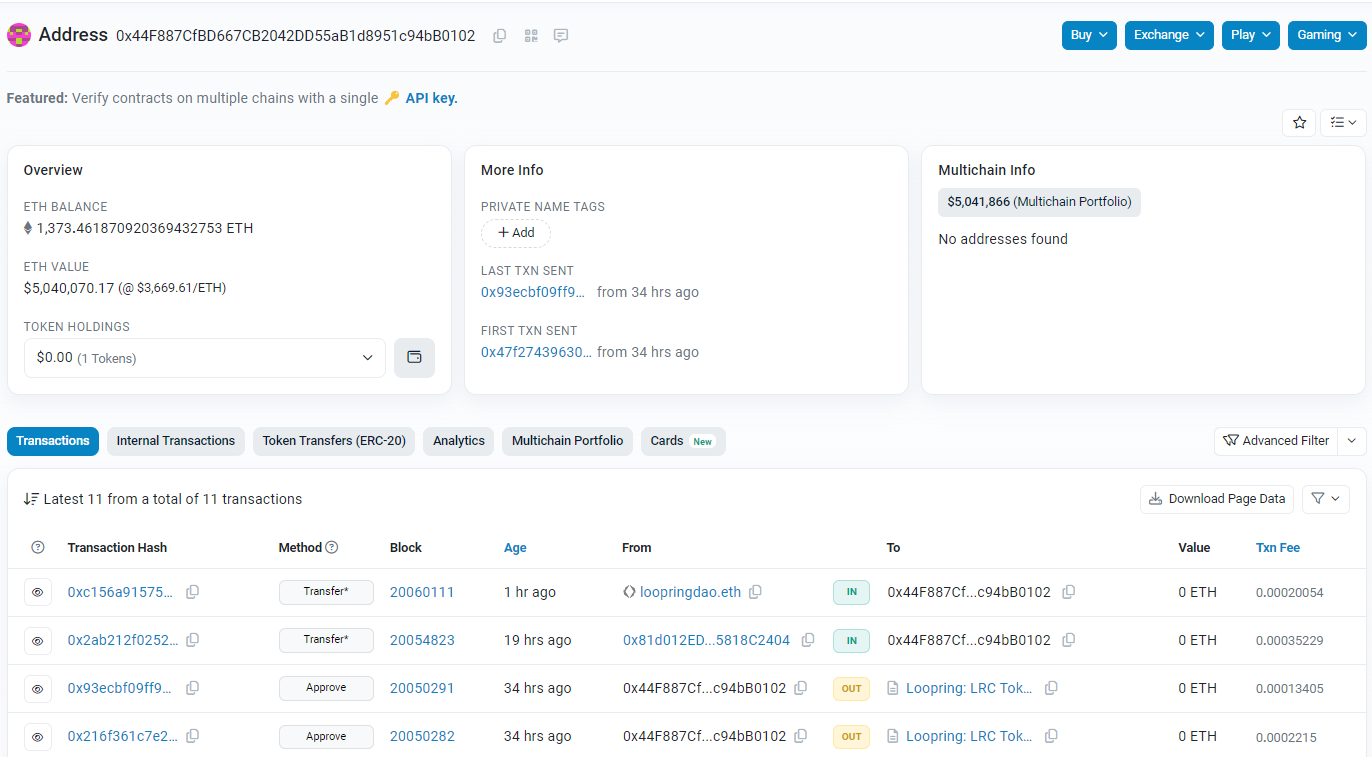Preview transaction 0xc156a91575 with eye icon
This screenshot has height=757, width=1372.
tap(38, 592)
